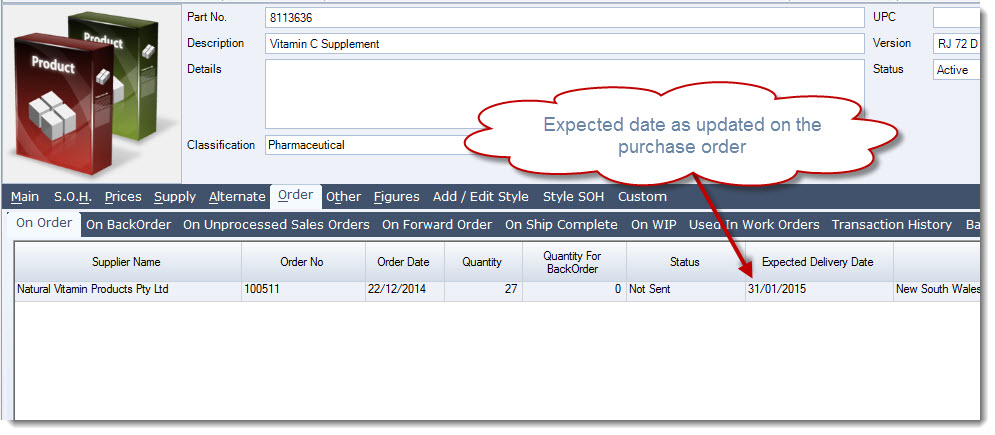
Task: Open On Unprocessed Sales Orders sub-tab
Action: (276, 224)
